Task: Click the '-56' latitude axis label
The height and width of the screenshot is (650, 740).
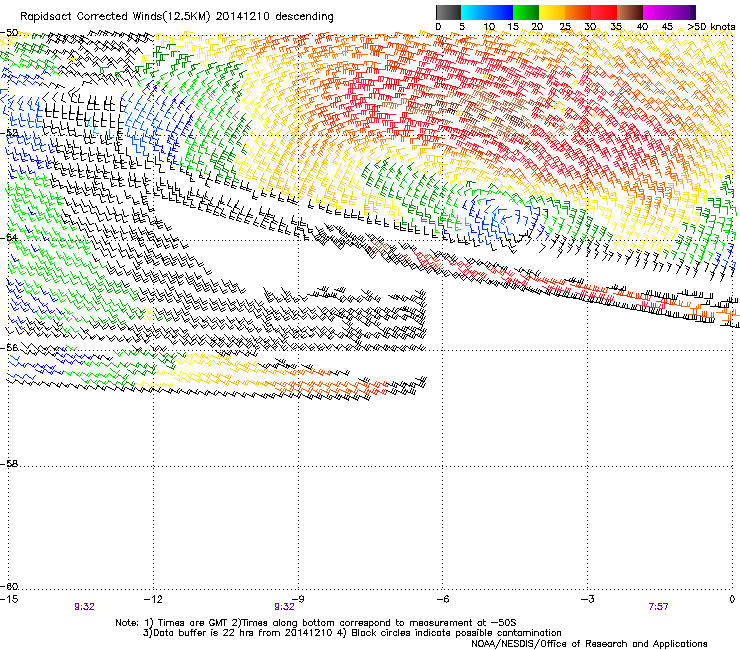Action: coord(9,348)
